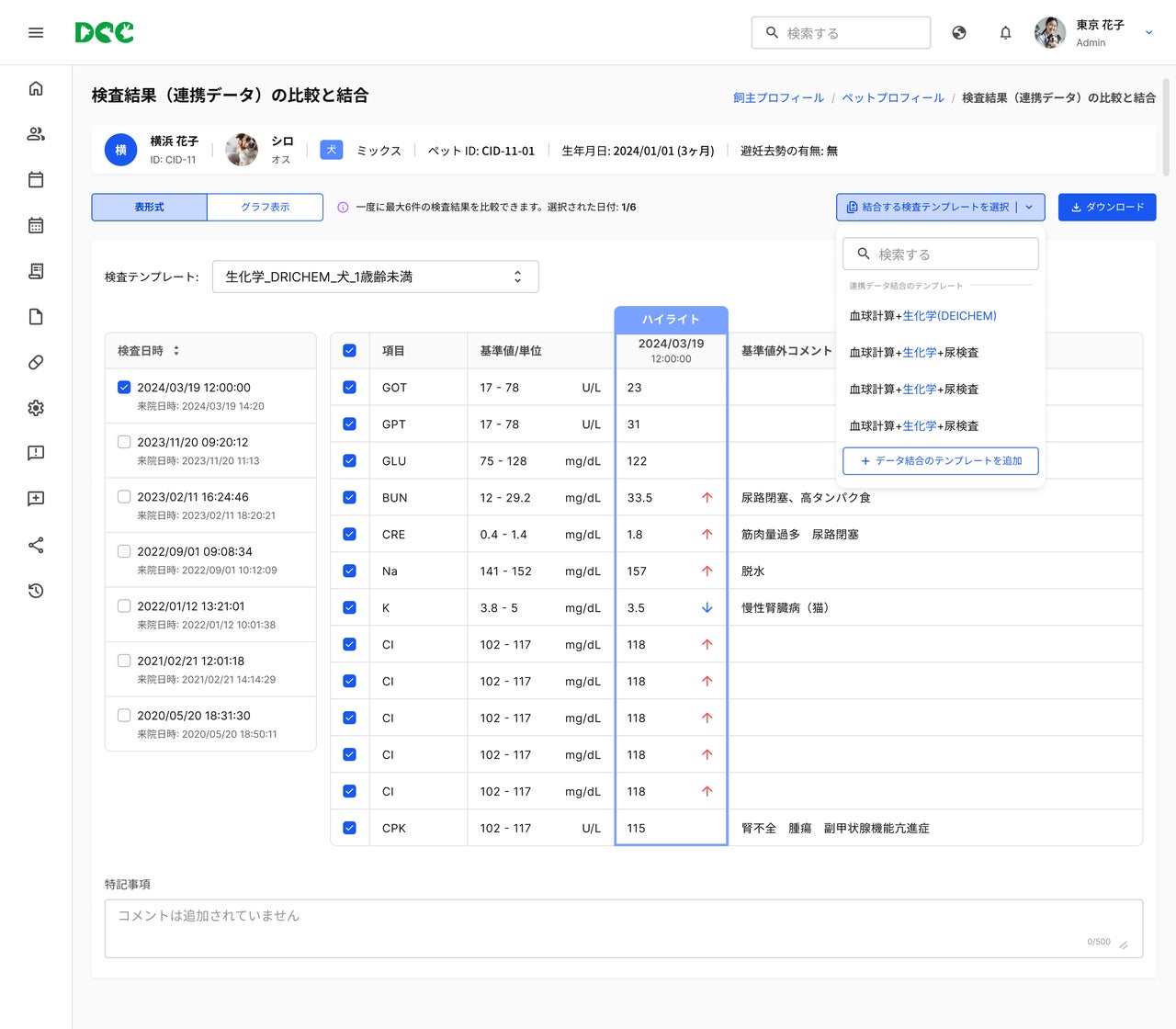The height and width of the screenshot is (1029, 1176).
Task: Click the up arrow in CRE row
Action: (707, 535)
